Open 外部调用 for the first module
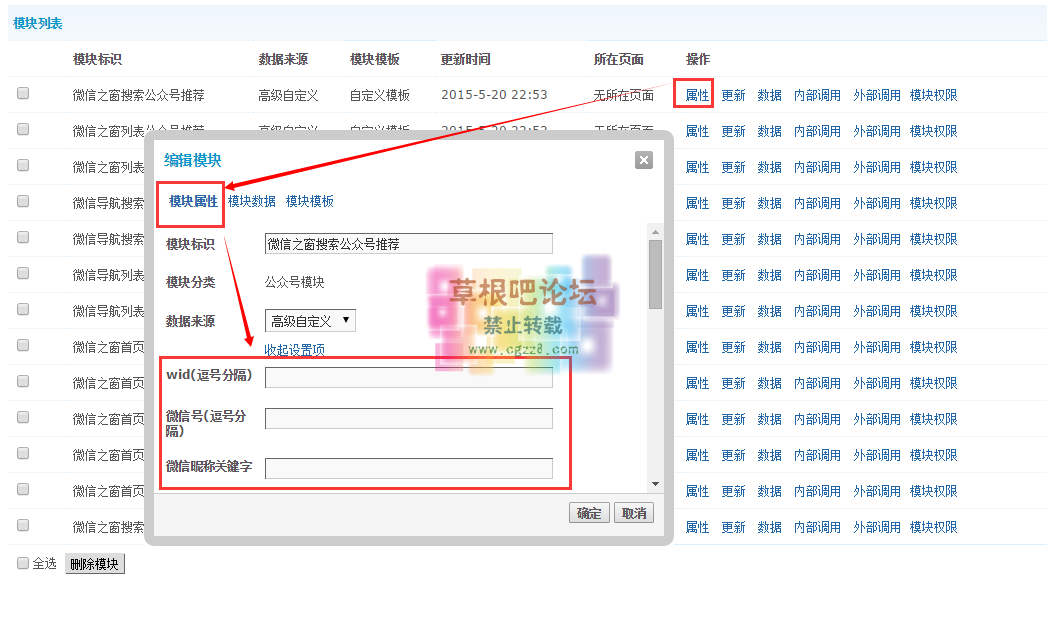The height and width of the screenshot is (631, 1047). pos(878,95)
